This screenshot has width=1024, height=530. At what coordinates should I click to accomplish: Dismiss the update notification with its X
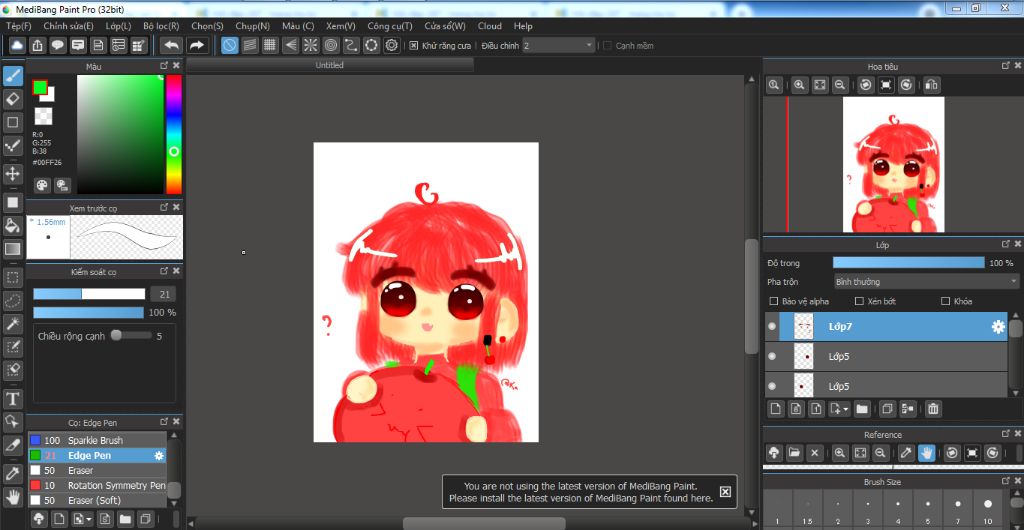[725, 491]
